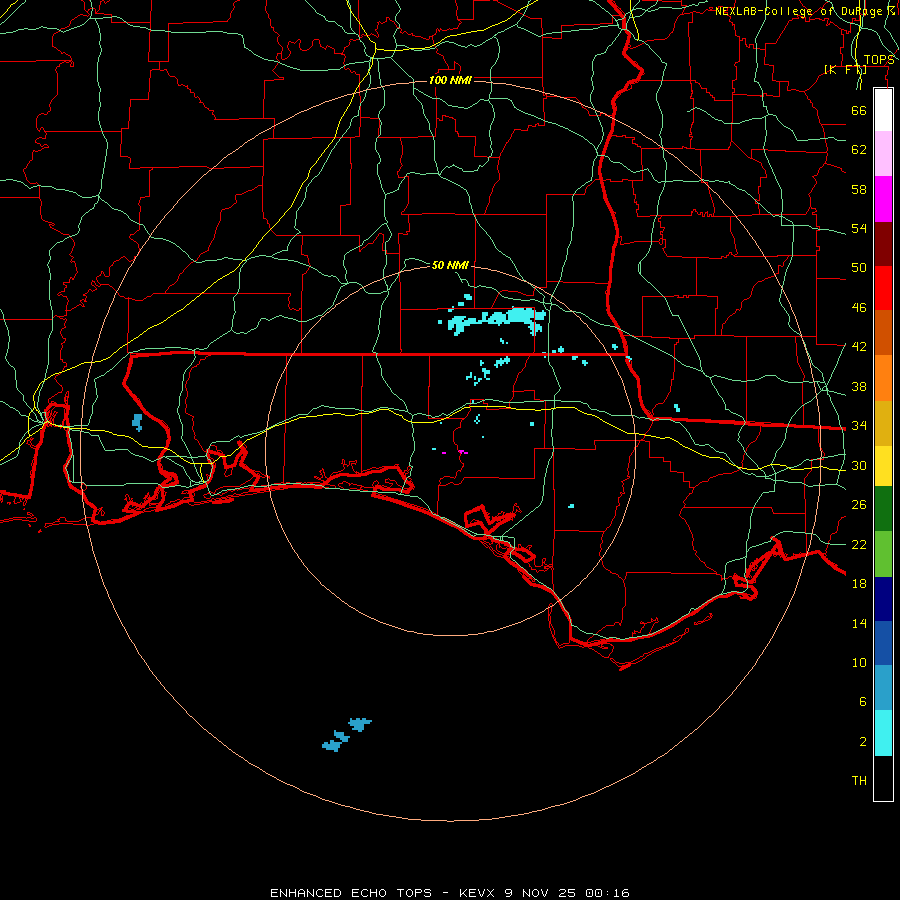900x900 pixels.
Task: Click the white swatch beside 66
Action: (x=883, y=110)
